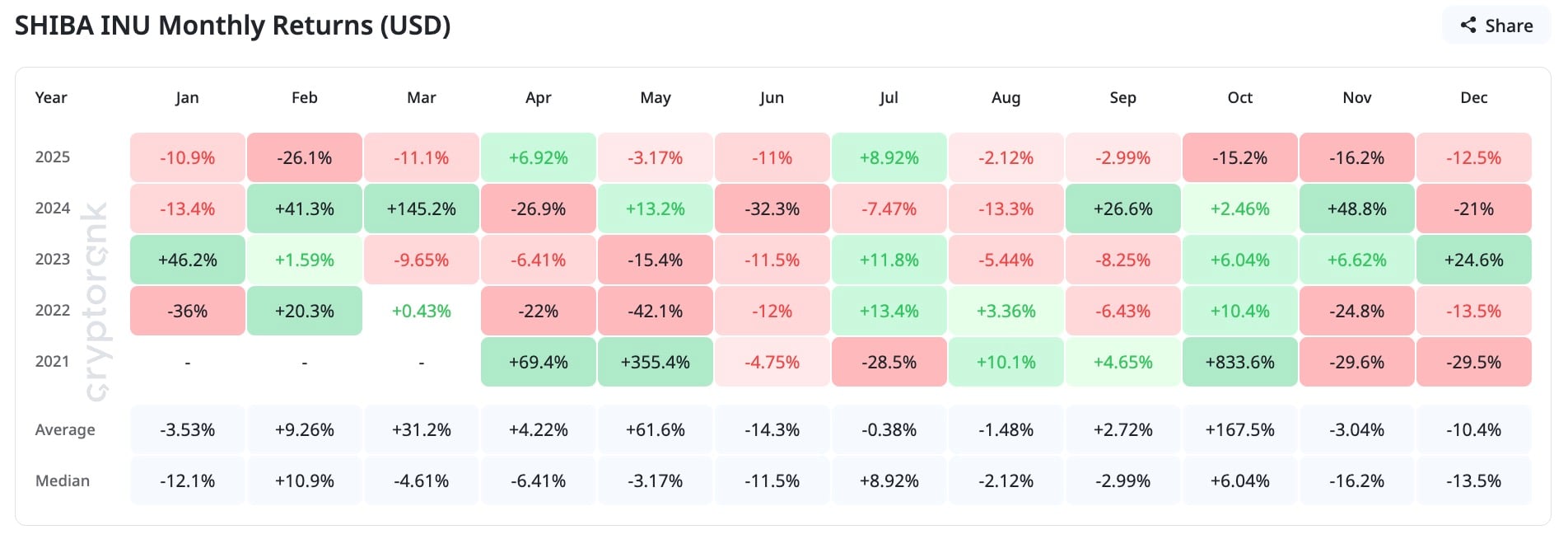Screen dimensions: 1568x539
Task: Select the Year column header
Action: point(51,97)
